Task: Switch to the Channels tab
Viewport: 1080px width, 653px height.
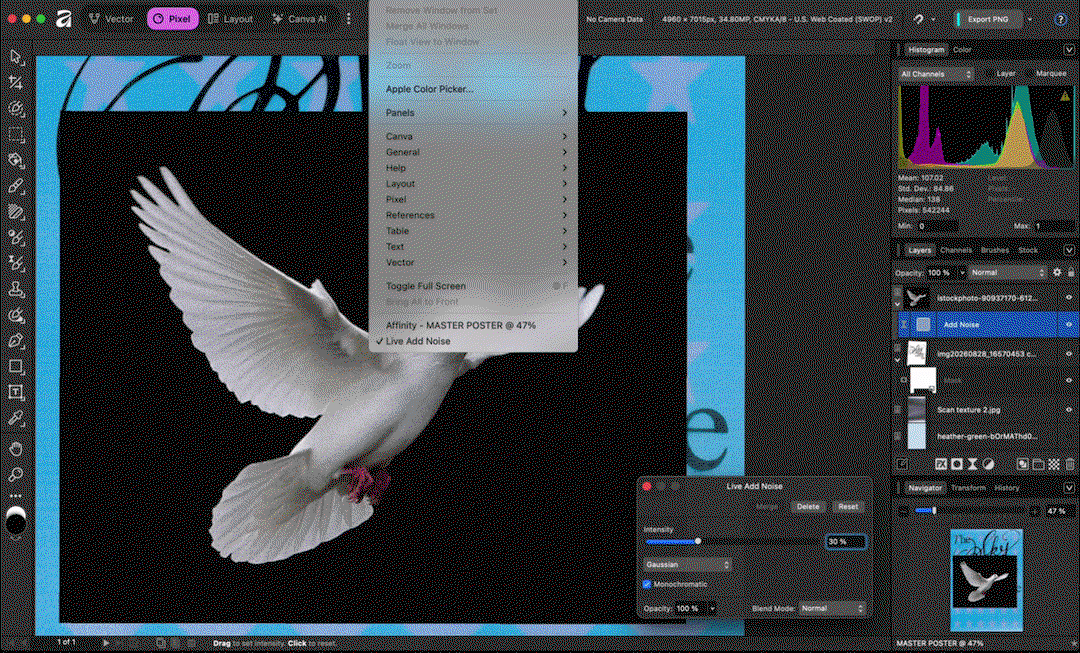Action: (x=956, y=250)
